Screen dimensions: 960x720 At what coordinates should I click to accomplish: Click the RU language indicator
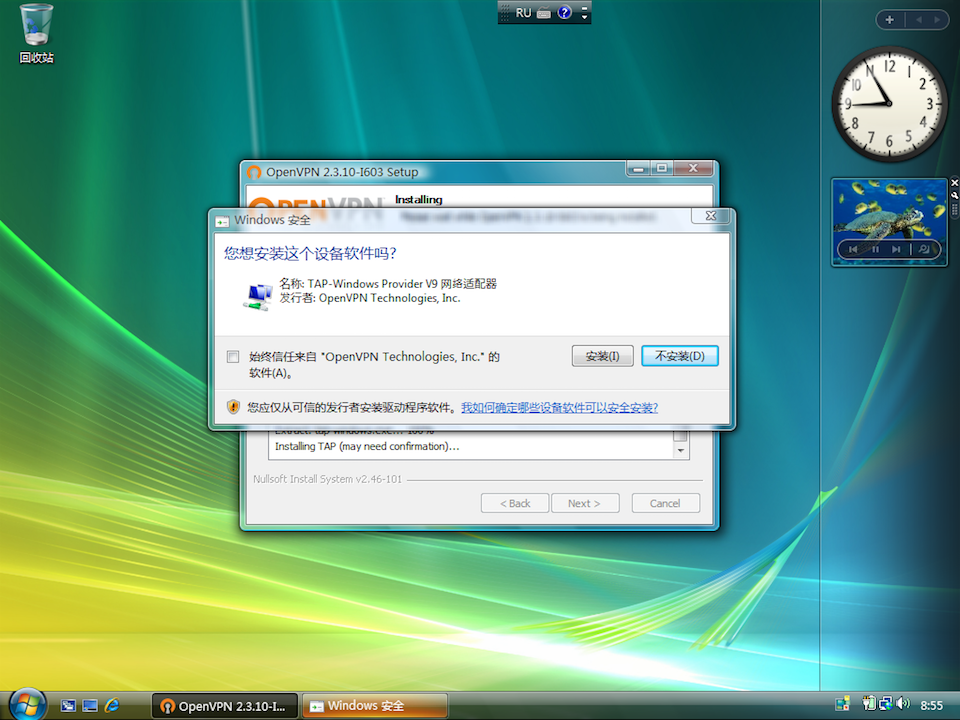pos(523,13)
